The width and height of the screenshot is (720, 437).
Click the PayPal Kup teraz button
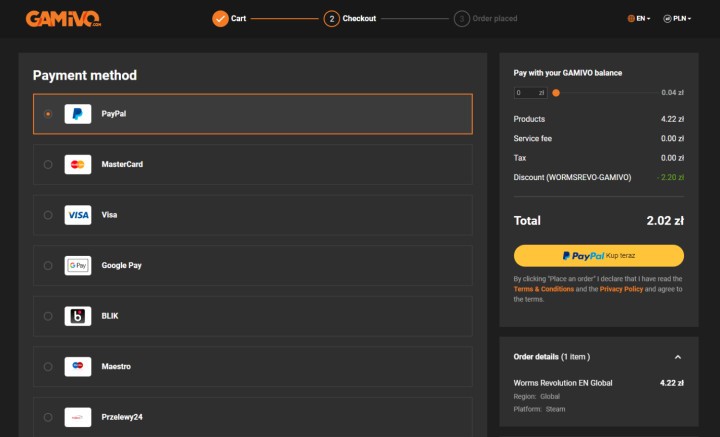[599, 256]
